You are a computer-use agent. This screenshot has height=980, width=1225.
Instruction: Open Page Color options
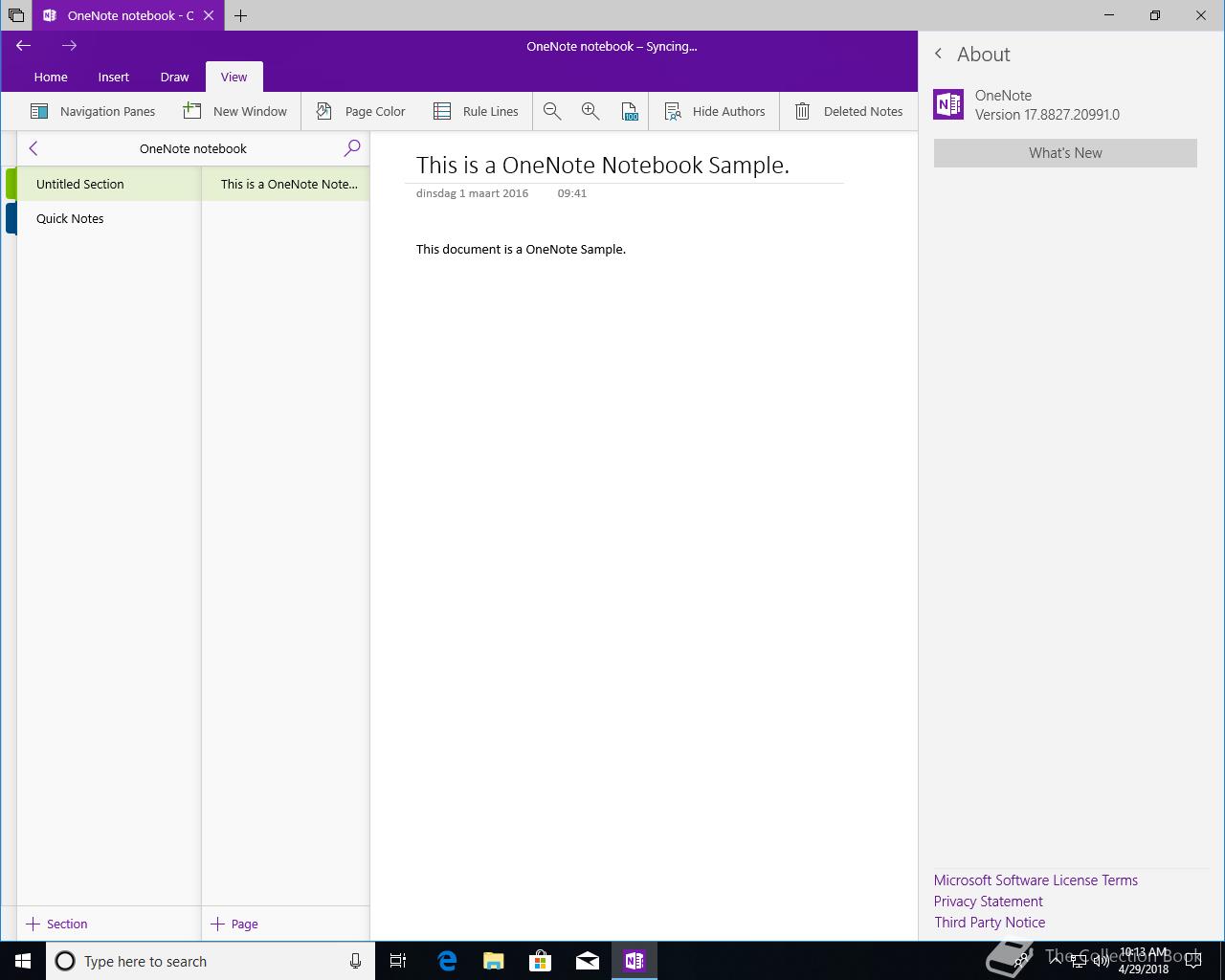coord(361,111)
